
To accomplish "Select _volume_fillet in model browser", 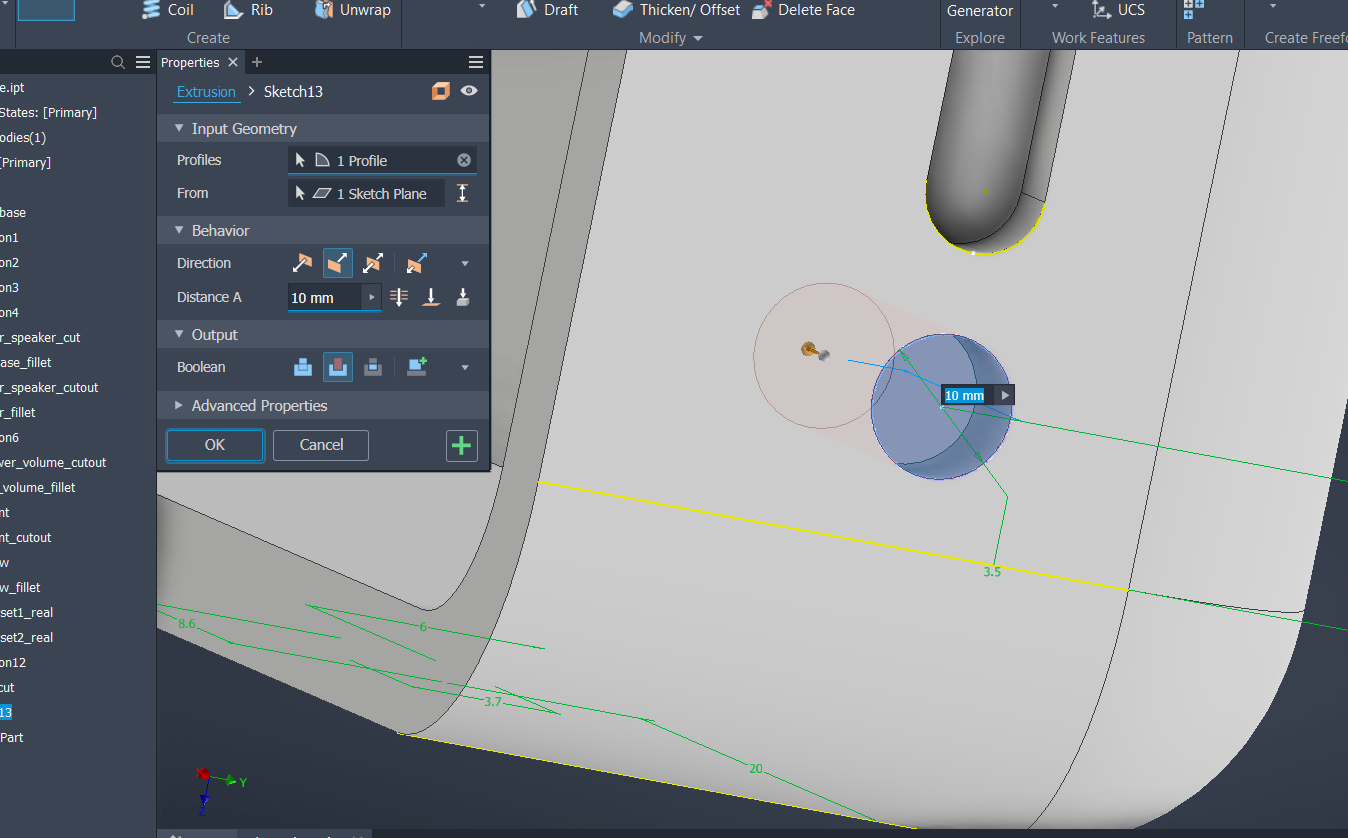I will coord(38,487).
